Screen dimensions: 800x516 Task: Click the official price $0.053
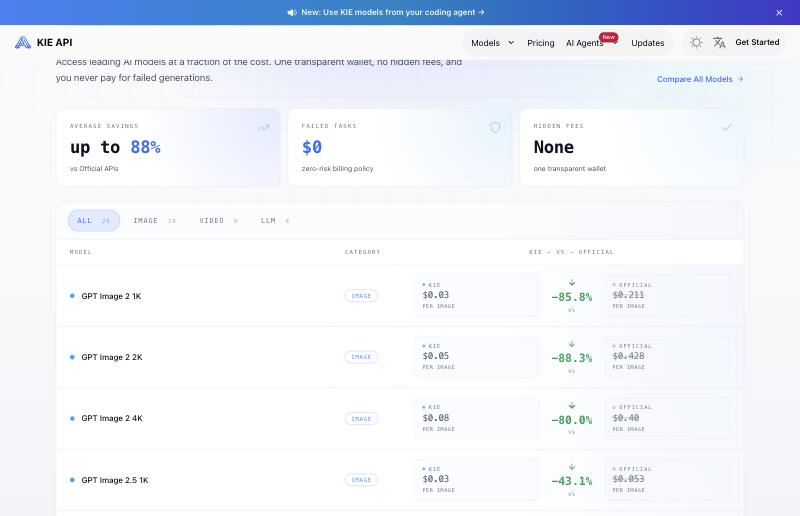[628, 479]
